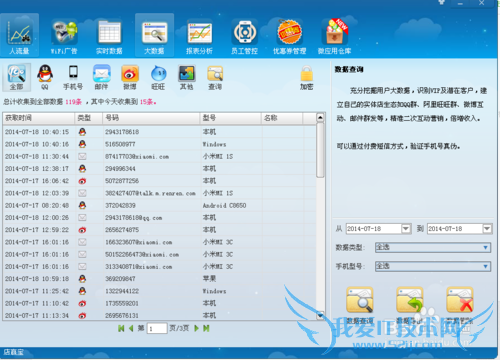Screen dimensions: 500x360
Task: Expand the 数据类型 dropdown
Action: (433, 247)
